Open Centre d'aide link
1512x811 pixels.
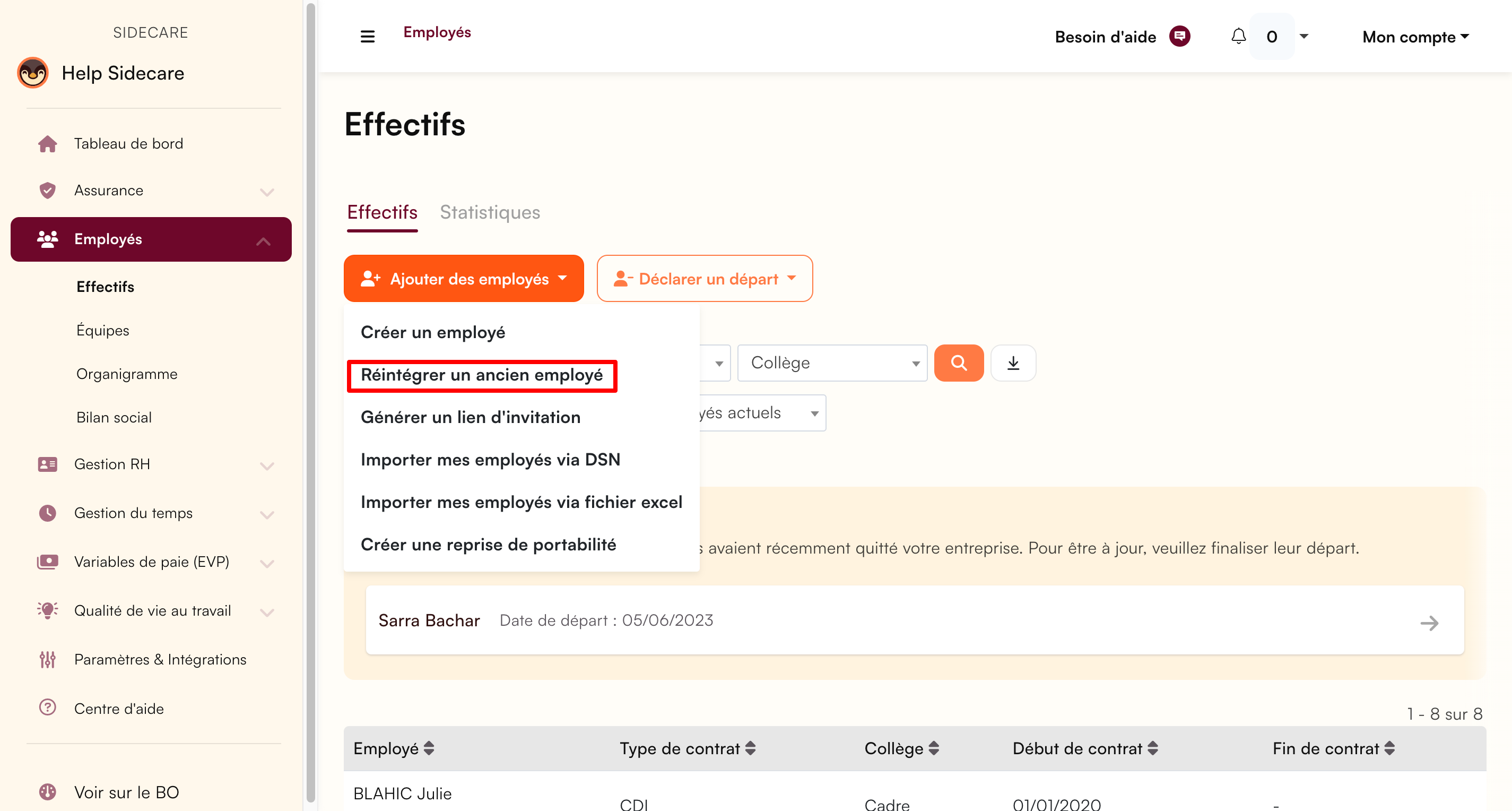[x=119, y=708]
